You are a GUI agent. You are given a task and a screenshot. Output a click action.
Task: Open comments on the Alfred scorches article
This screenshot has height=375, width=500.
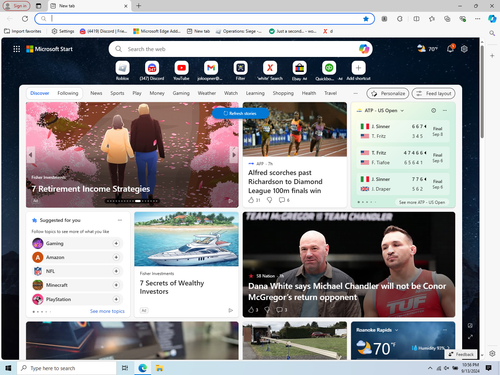pos(284,200)
